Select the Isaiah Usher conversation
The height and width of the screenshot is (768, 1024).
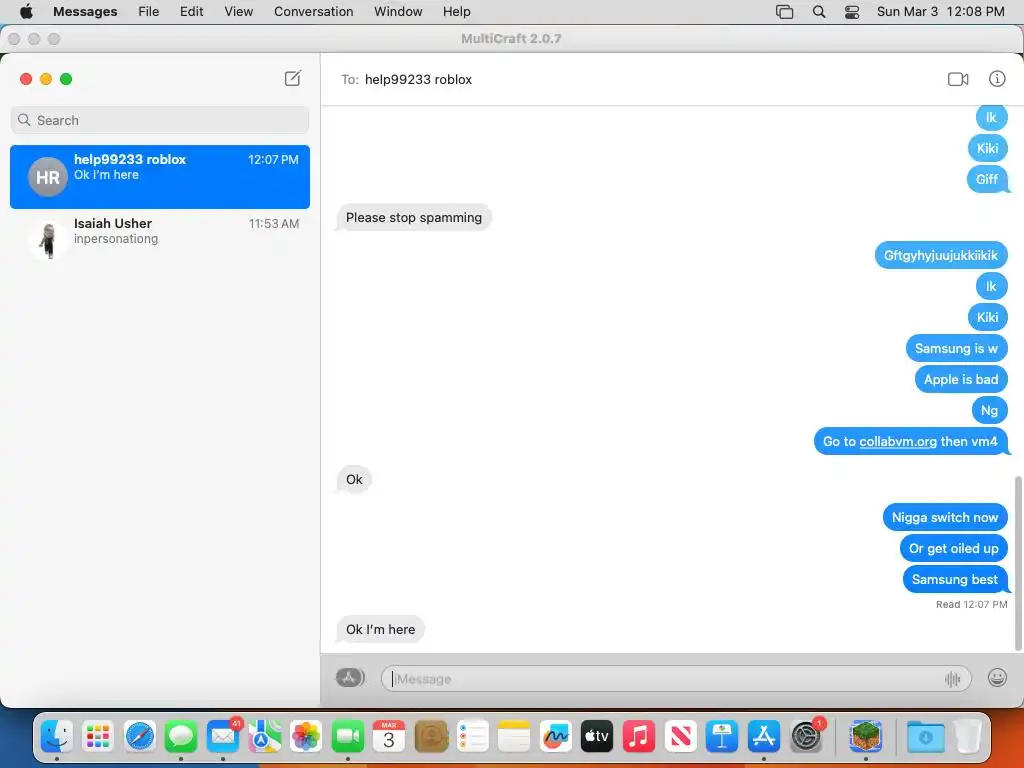160,239
